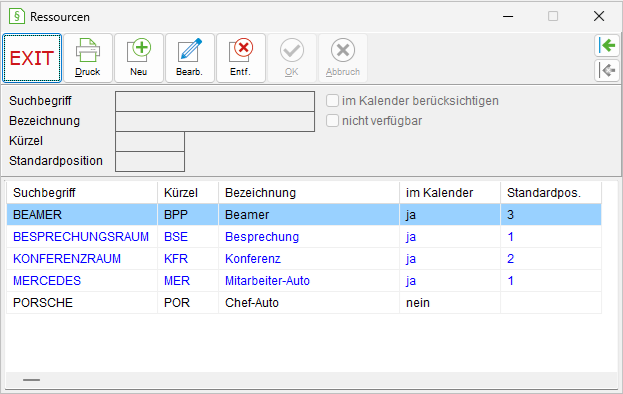Select the PORSCHE entry
Screen dimensions: 623x394
coord(304,303)
